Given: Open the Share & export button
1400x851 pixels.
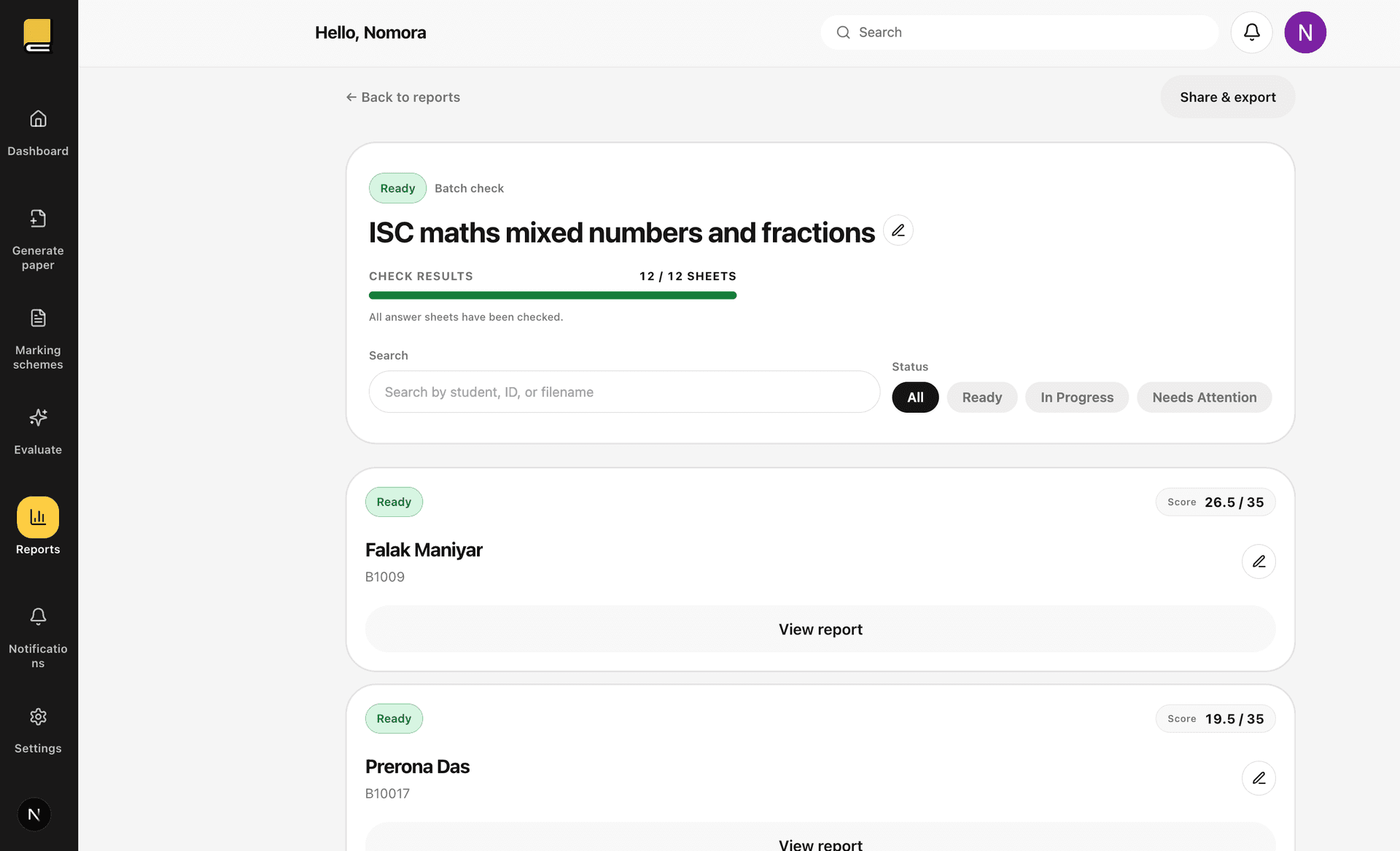Looking at the screenshot, I should tap(1228, 97).
